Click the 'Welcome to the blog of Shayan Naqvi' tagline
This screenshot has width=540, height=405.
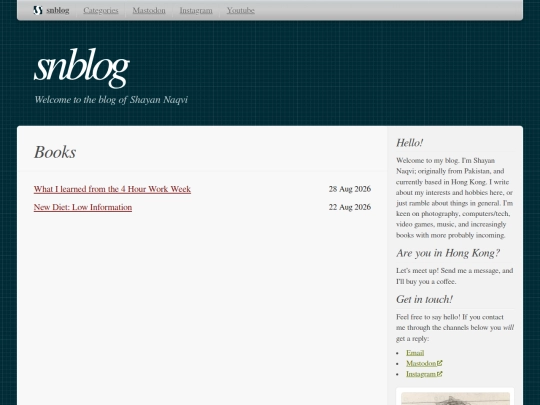111,100
